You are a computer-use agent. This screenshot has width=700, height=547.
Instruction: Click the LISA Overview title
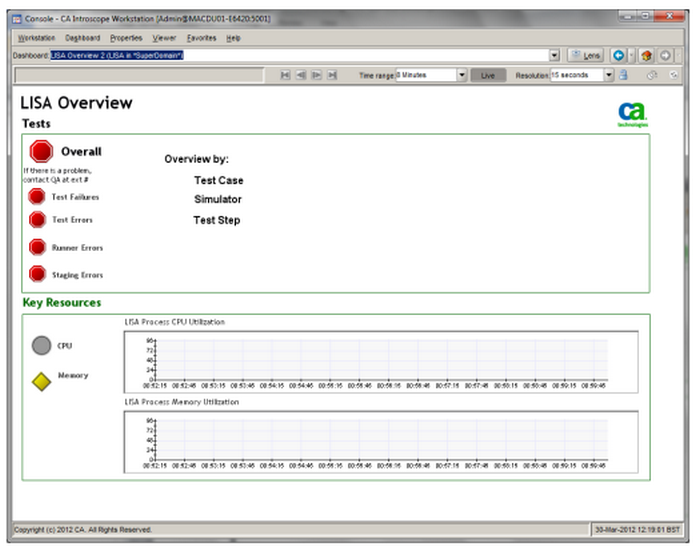pyautogui.click(x=76, y=103)
